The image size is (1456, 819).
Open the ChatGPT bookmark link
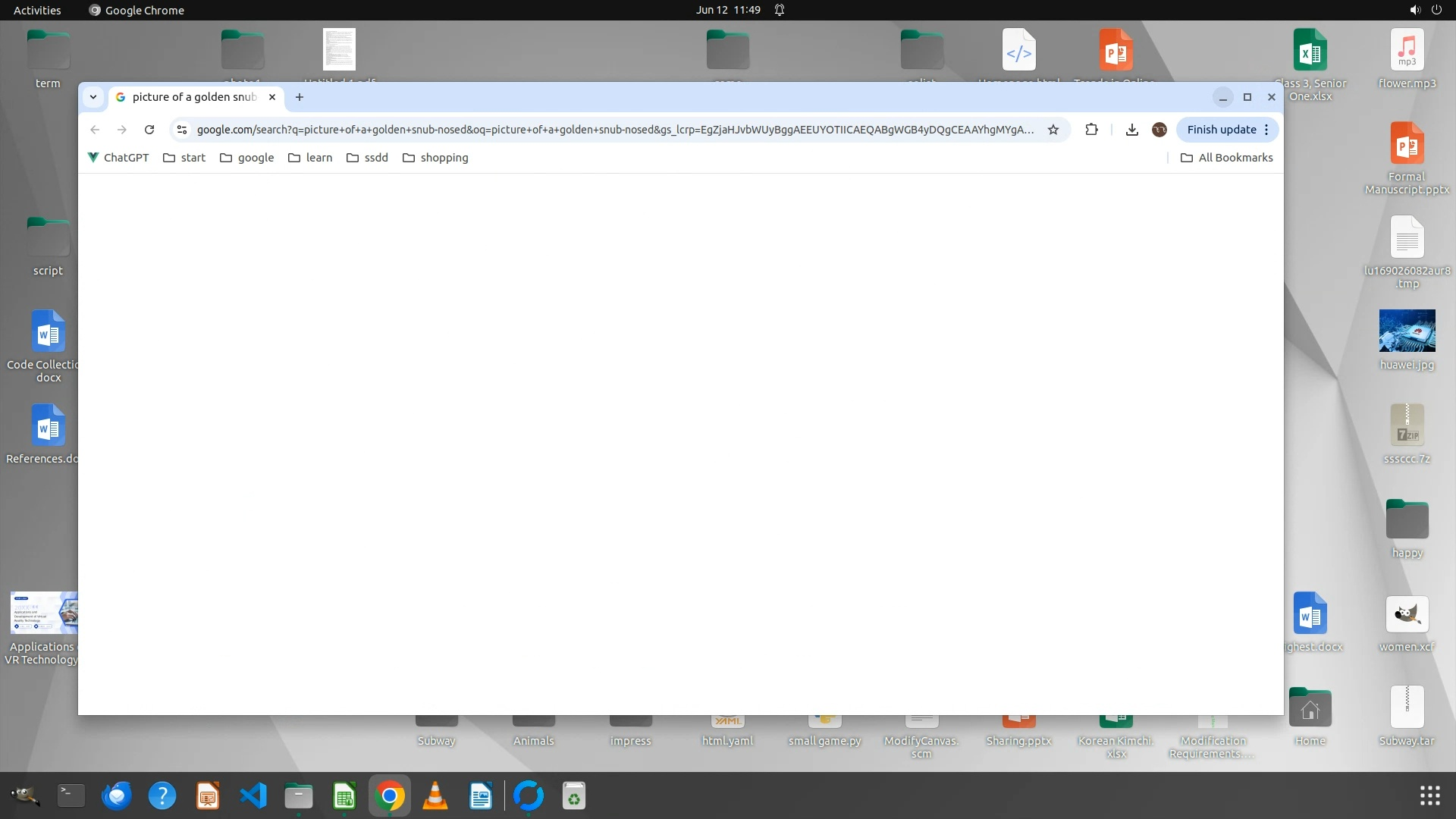(x=118, y=158)
